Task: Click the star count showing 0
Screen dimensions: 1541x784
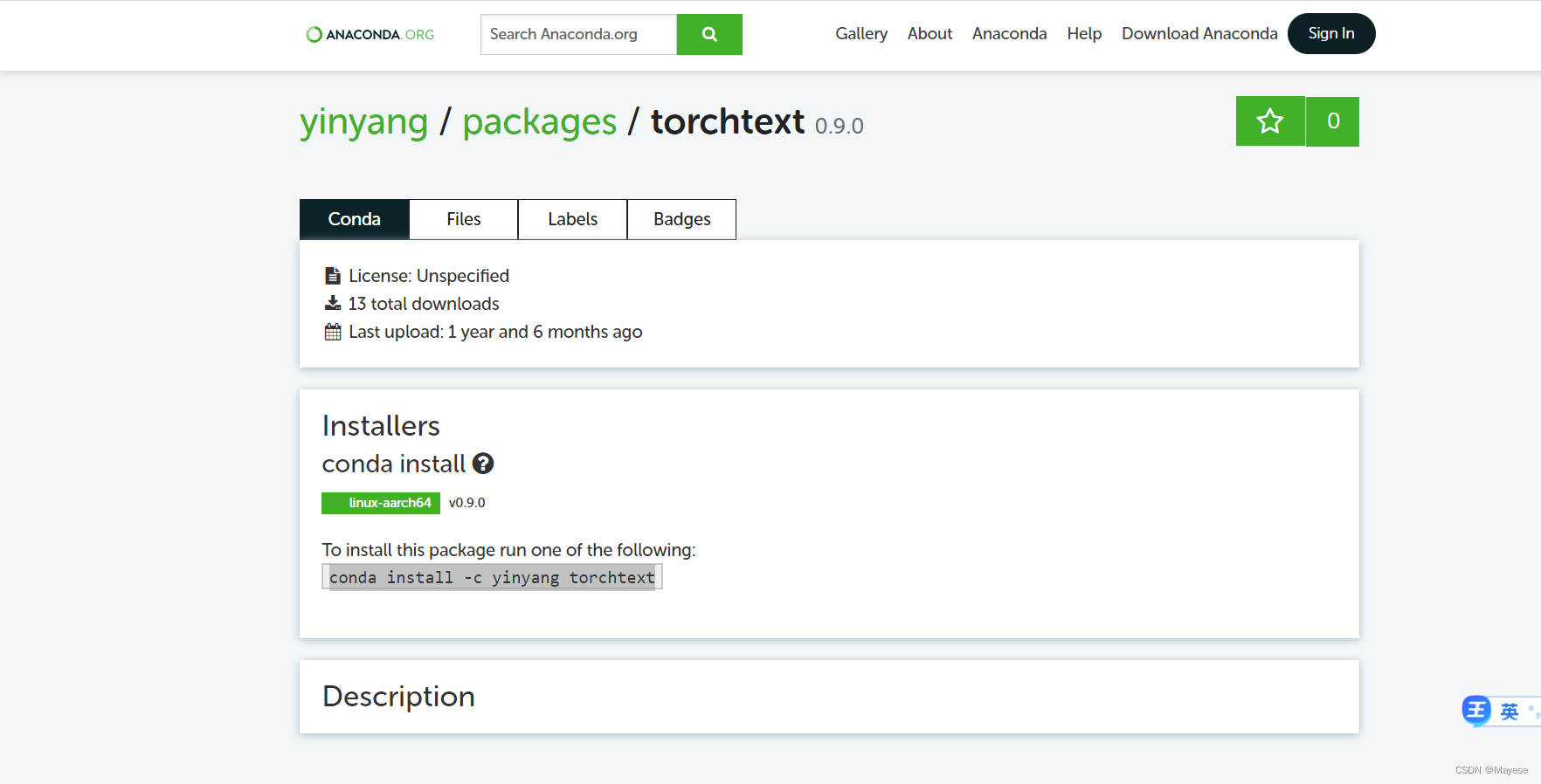Action: point(1333,121)
